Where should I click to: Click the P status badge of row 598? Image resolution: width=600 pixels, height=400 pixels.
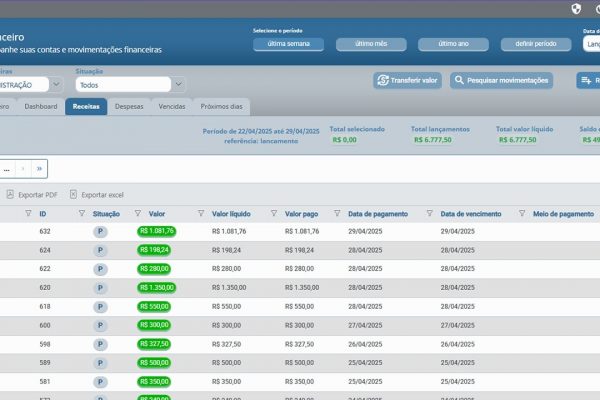[x=100, y=344]
